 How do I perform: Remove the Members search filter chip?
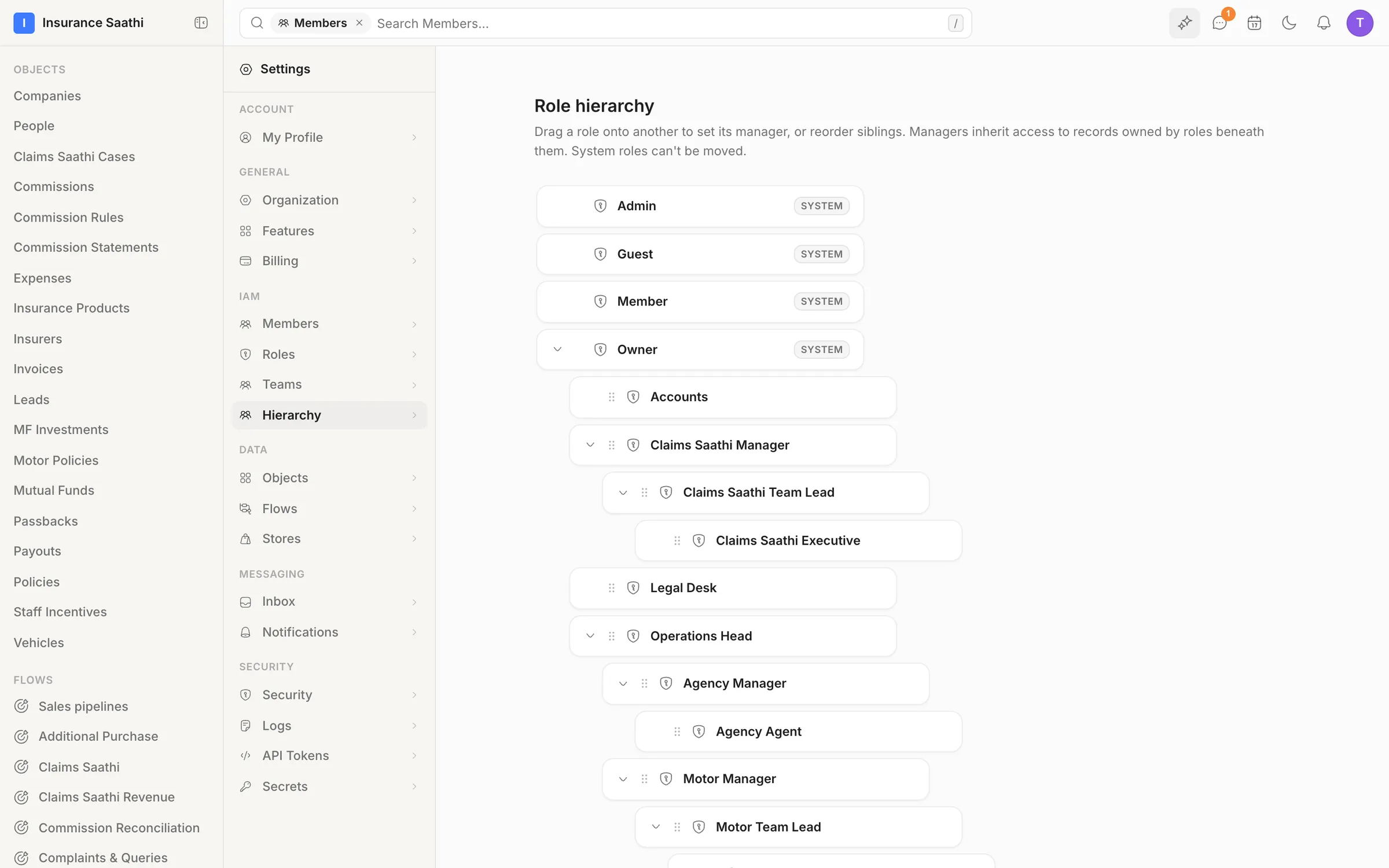coord(359,23)
